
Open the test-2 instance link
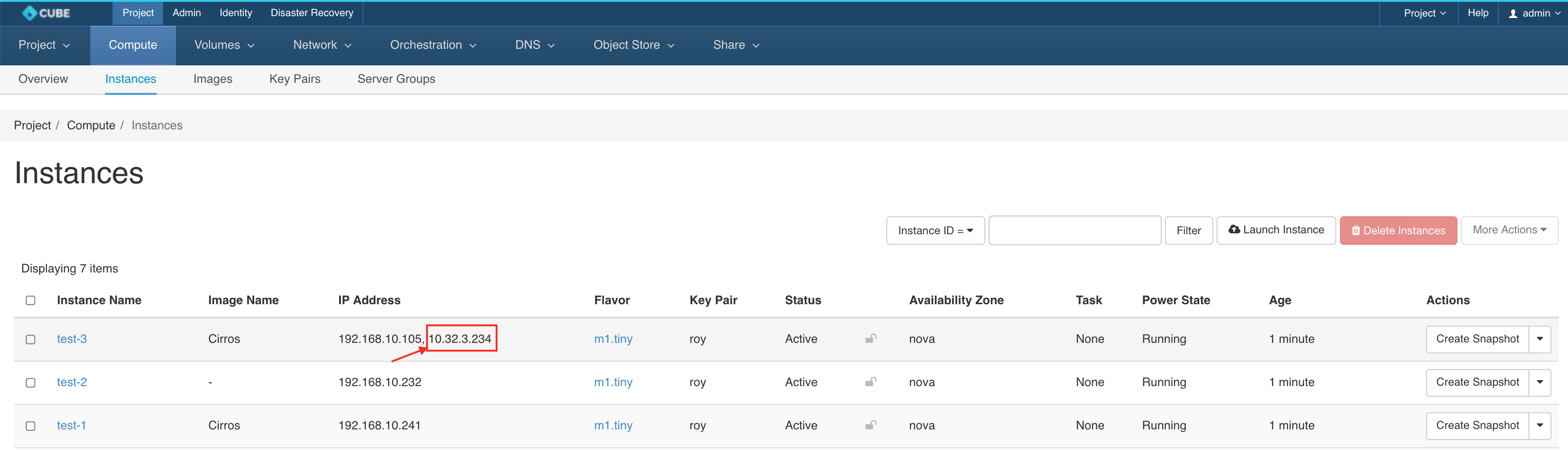pyautogui.click(x=72, y=382)
